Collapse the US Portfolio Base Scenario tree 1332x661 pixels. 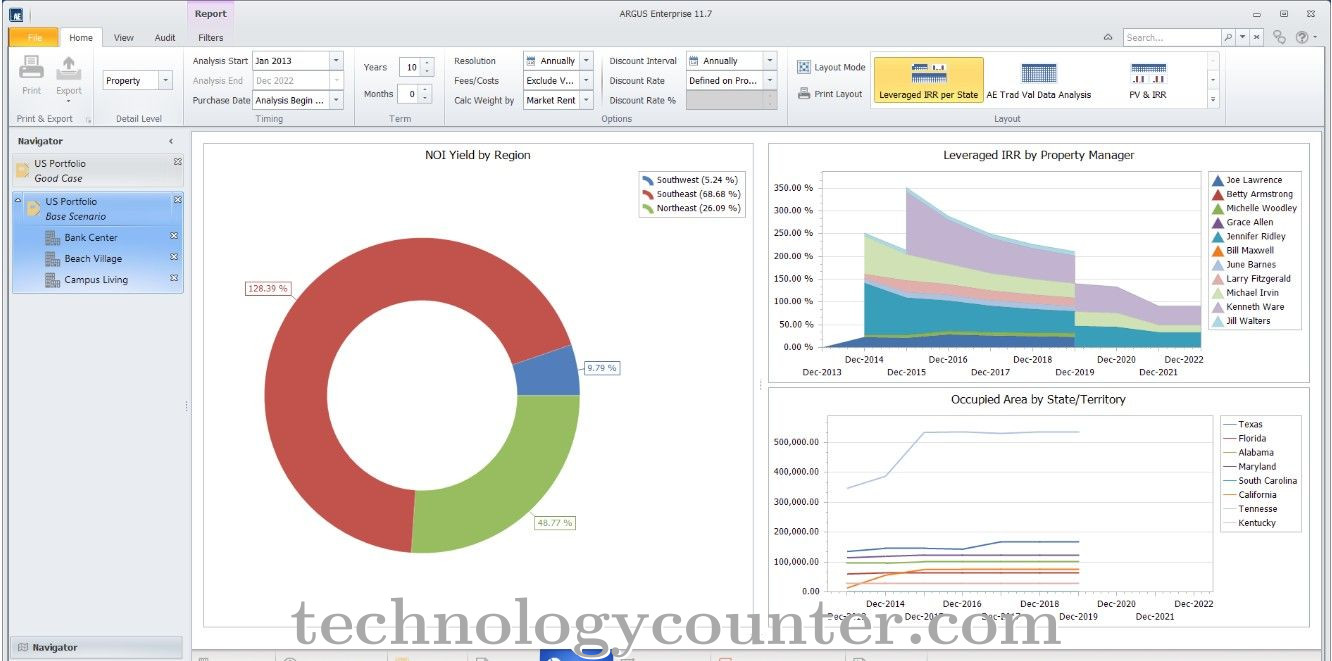18,201
